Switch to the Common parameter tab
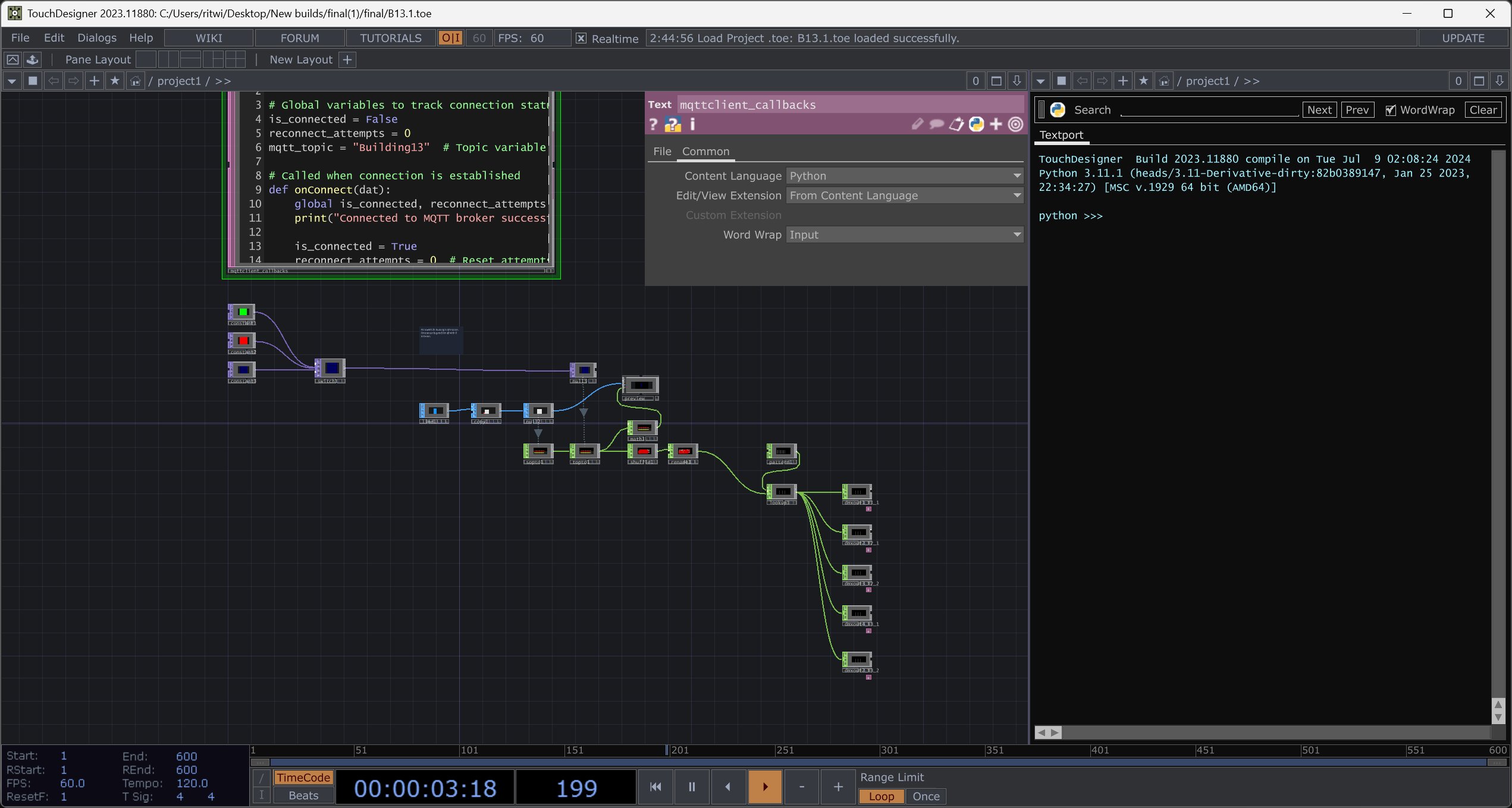 click(x=705, y=151)
